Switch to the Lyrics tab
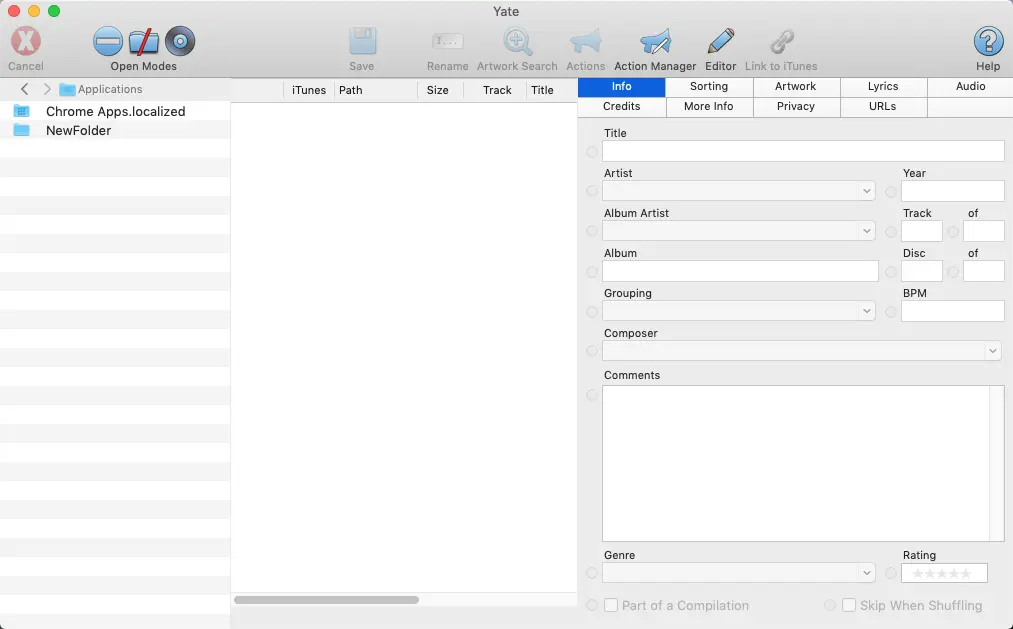The image size is (1013, 629). coord(883,87)
